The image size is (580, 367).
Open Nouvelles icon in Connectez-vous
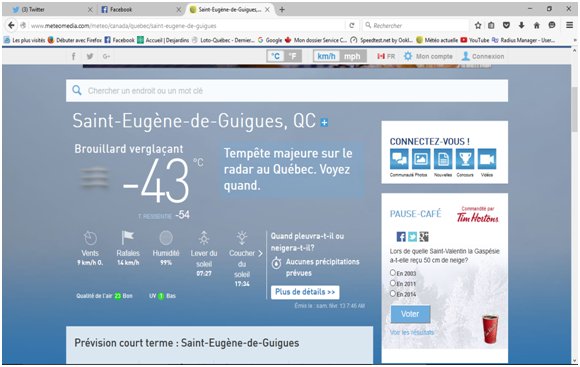(443, 159)
